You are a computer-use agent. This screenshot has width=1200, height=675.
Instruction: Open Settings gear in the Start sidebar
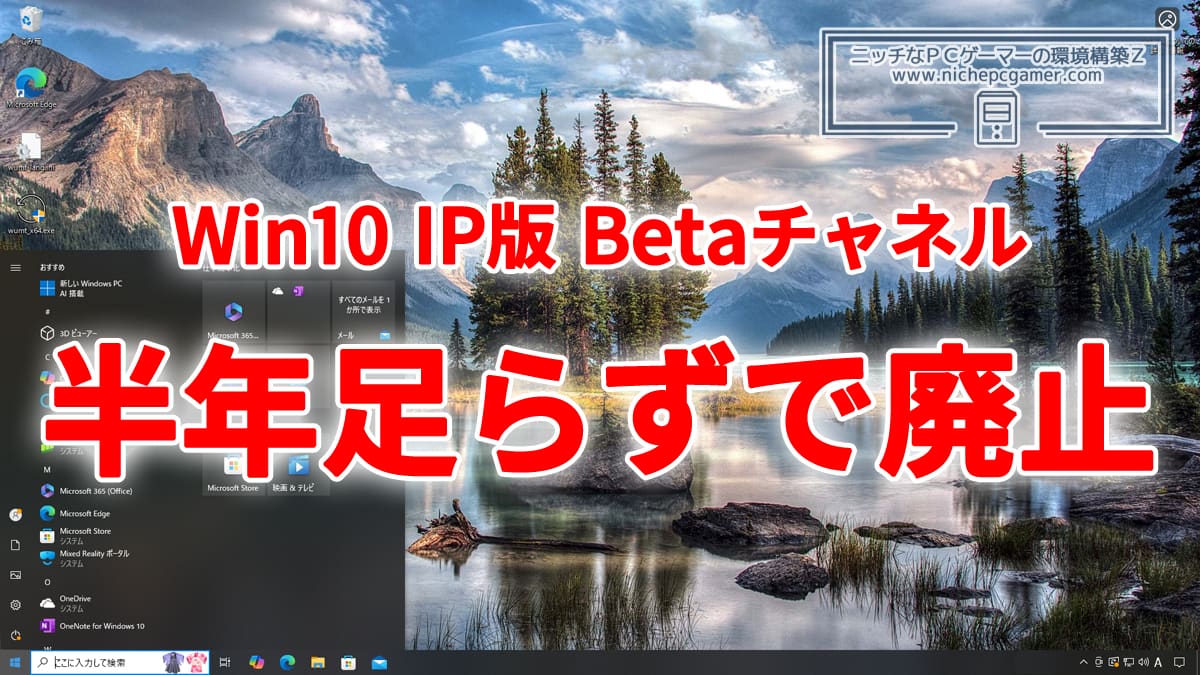click(x=15, y=605)
